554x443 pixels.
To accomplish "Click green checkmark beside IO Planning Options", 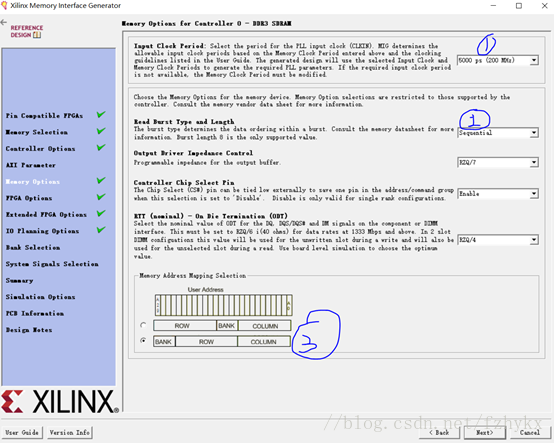I will pos(101,230).
